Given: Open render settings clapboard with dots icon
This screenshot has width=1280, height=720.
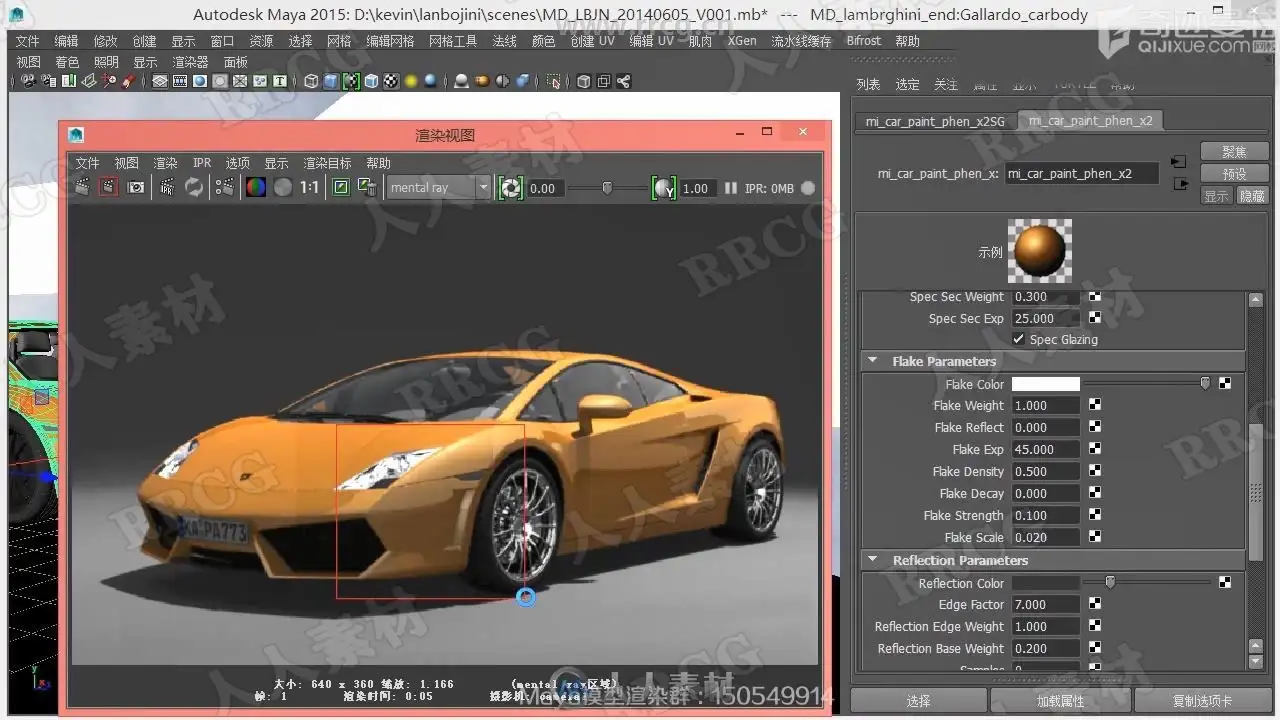Looking at the screenshot, I should [x=225, y=187].
